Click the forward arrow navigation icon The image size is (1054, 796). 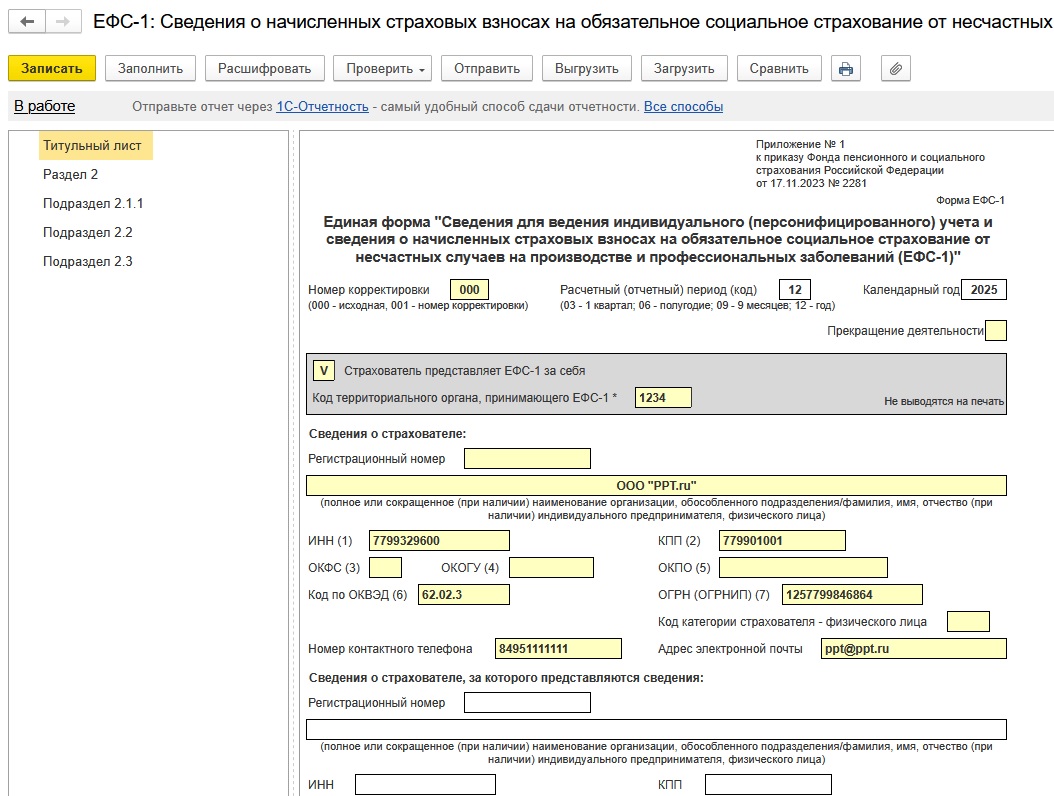pyautogui.click(x=62, y=21)
